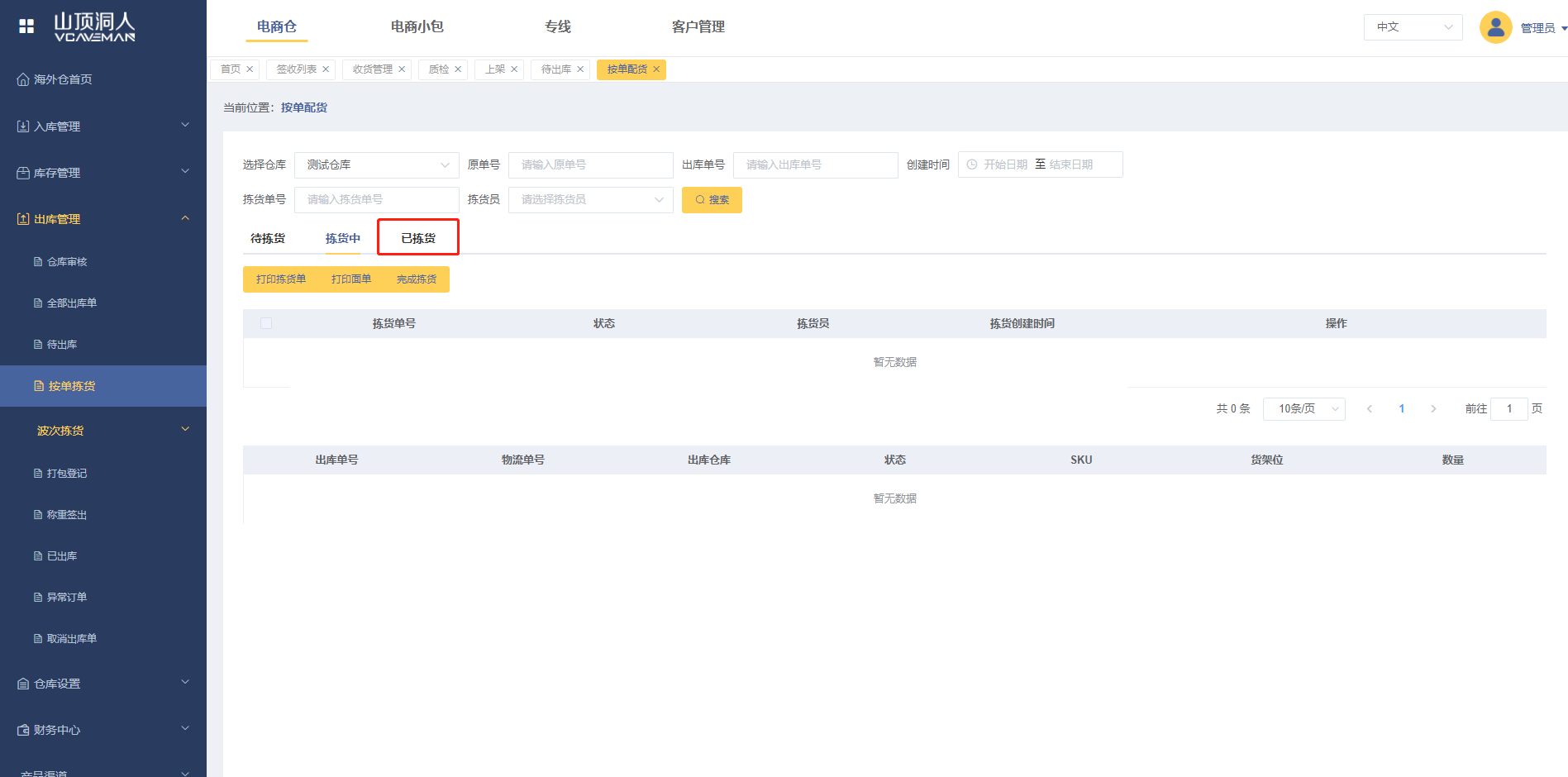Open 海外仓首页 from the sidebar
This screenshot has height=777, width=1568.
pyautogui.click(x=63, y=79)
